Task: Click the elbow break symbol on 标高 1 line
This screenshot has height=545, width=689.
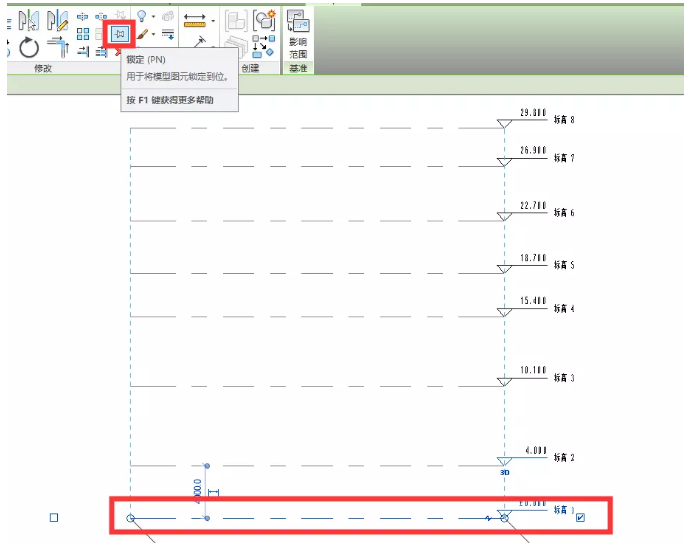Action: point(488,518)
